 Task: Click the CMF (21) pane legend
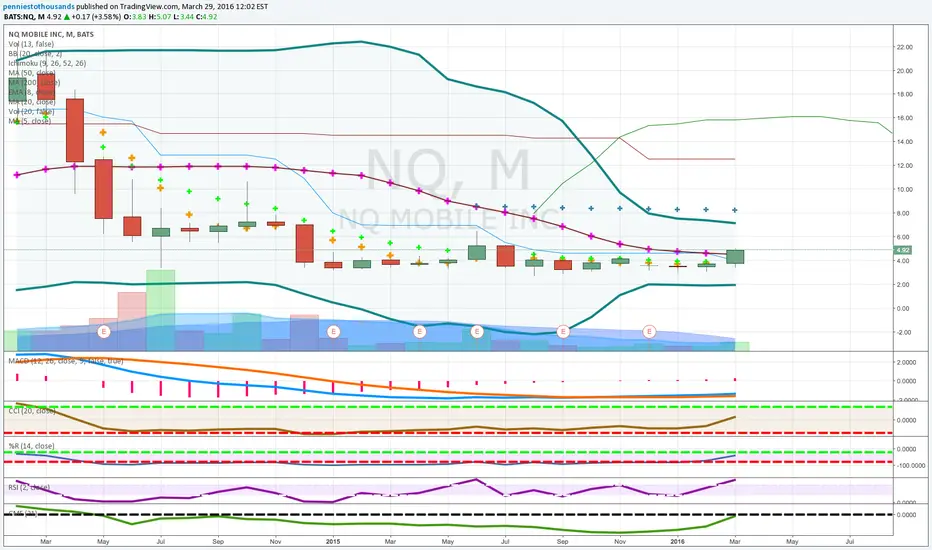[x=23, y=513]
